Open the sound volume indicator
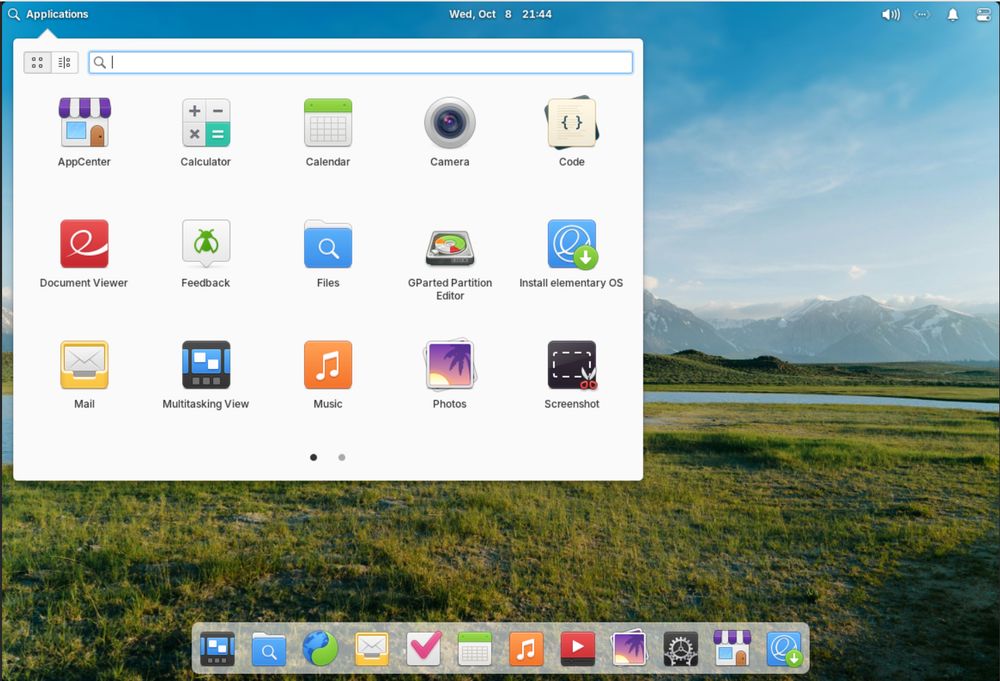Screen dimensions: 1000x681 890,14
